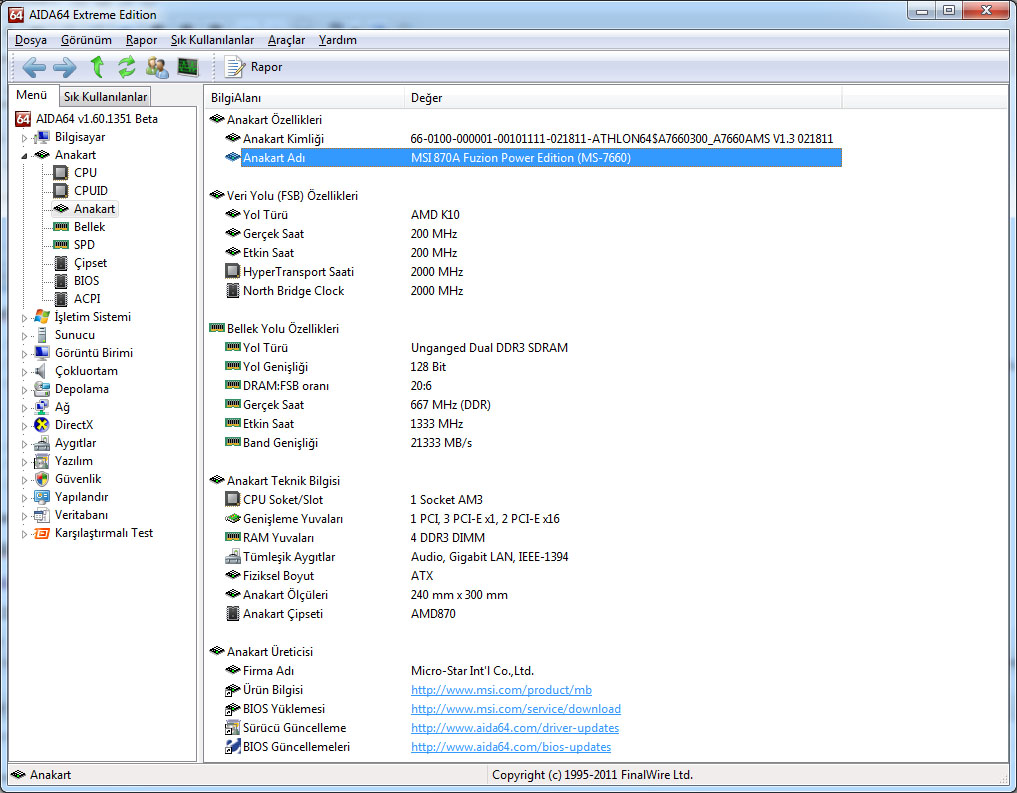The width and height of the screenshot is (1017, 793).
Task: Go back with the blue left arrow
Action: (34, 67)
